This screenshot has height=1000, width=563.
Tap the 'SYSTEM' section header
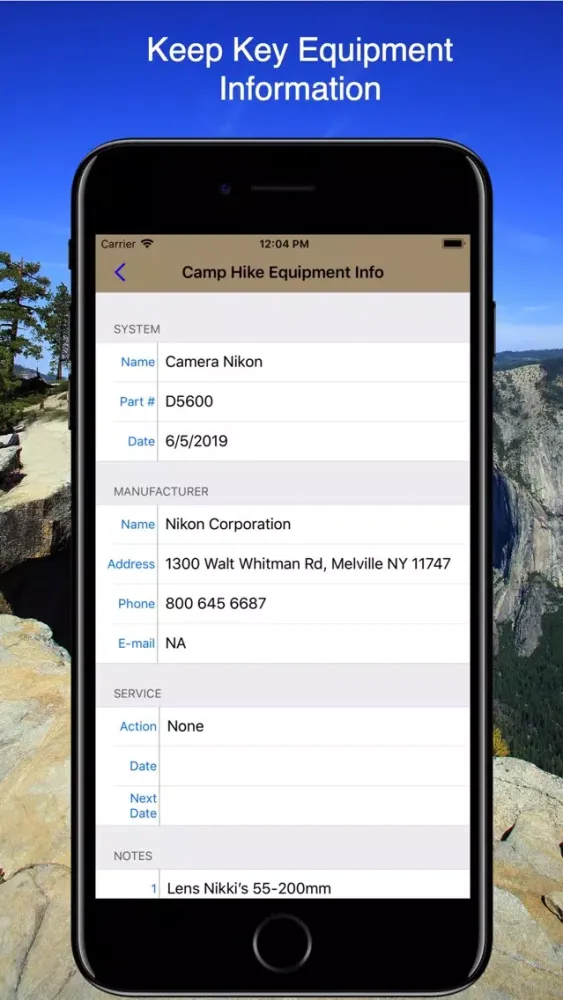[x=136, y=329]
